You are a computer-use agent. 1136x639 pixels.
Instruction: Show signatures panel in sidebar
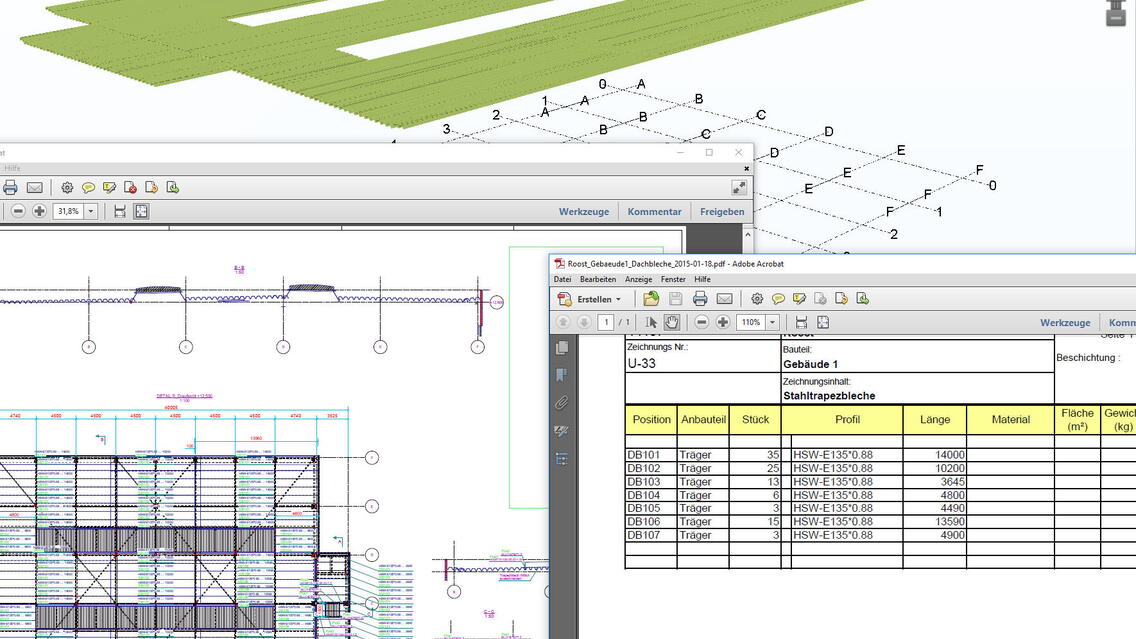tap(561, 431)
